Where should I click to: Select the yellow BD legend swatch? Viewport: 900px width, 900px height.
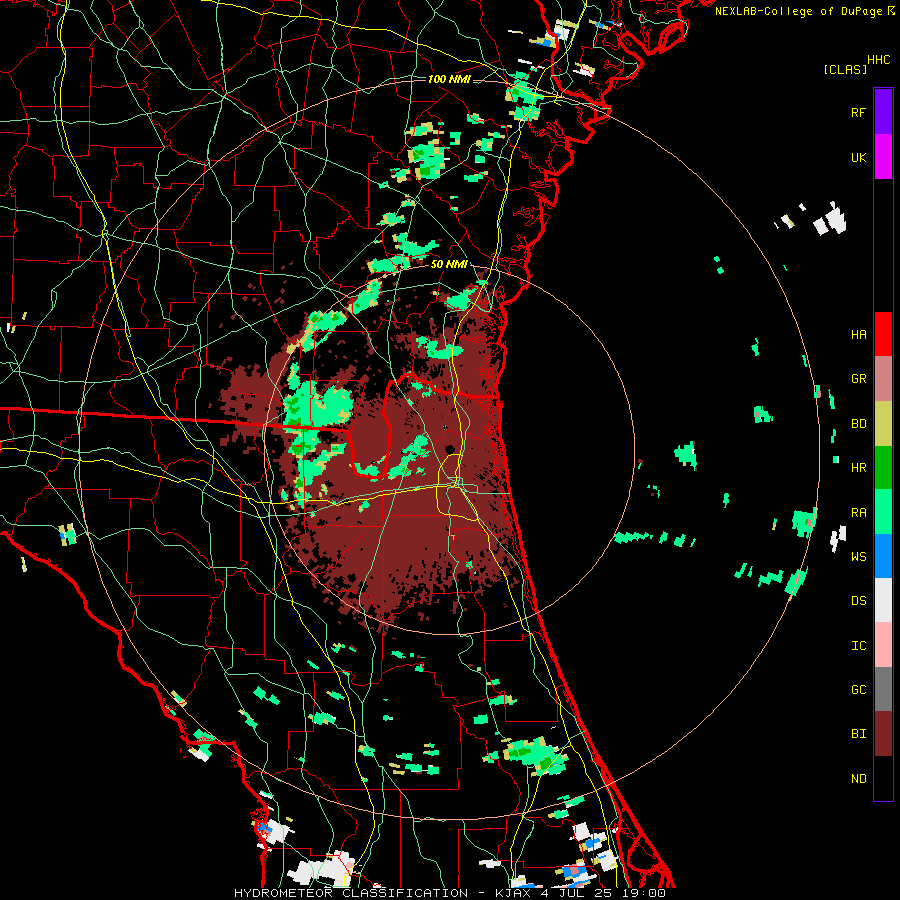pos(883,424)
